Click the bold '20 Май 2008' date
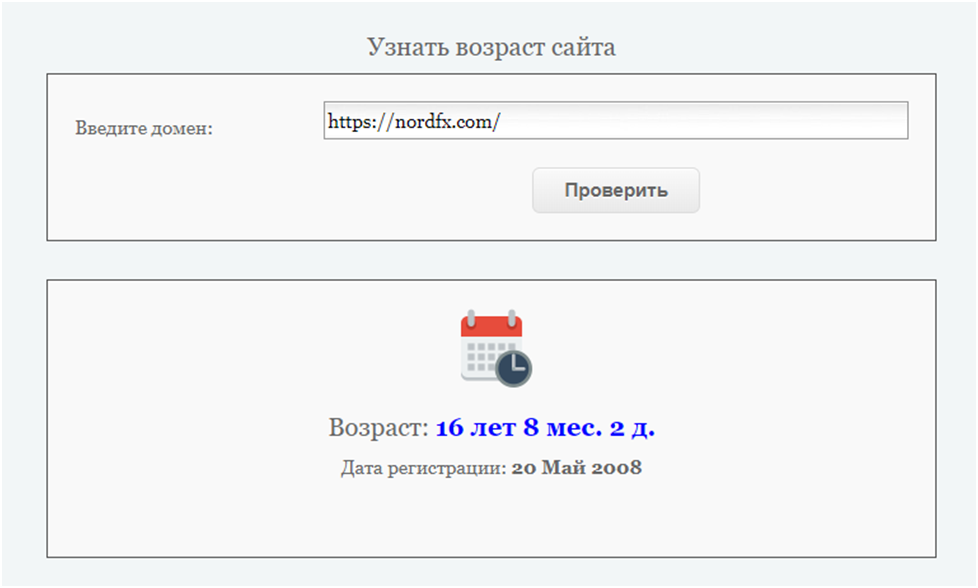 point(576,467)
